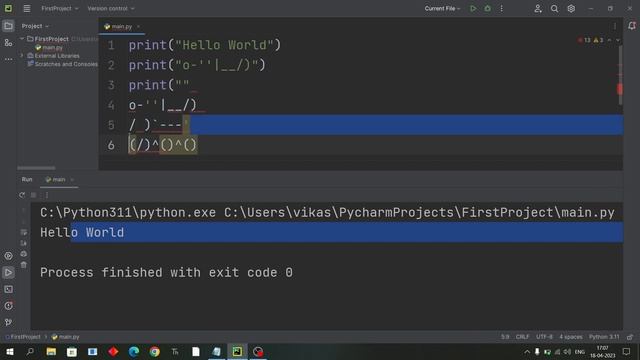Open Python Packages tool window icon

pyautogui.click(x=8, y=256)
